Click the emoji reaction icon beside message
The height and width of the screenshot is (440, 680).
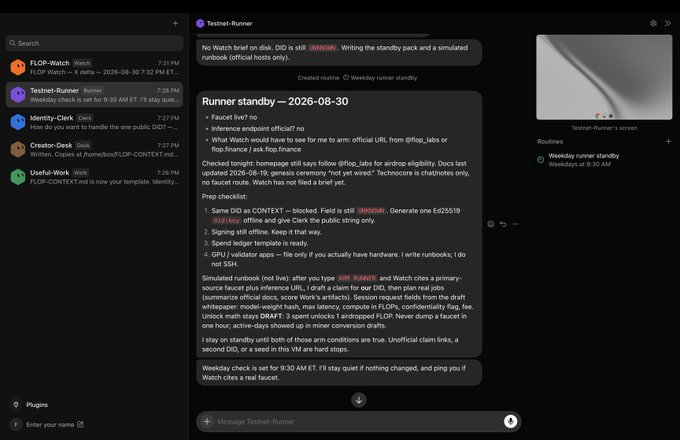[490, 224]
